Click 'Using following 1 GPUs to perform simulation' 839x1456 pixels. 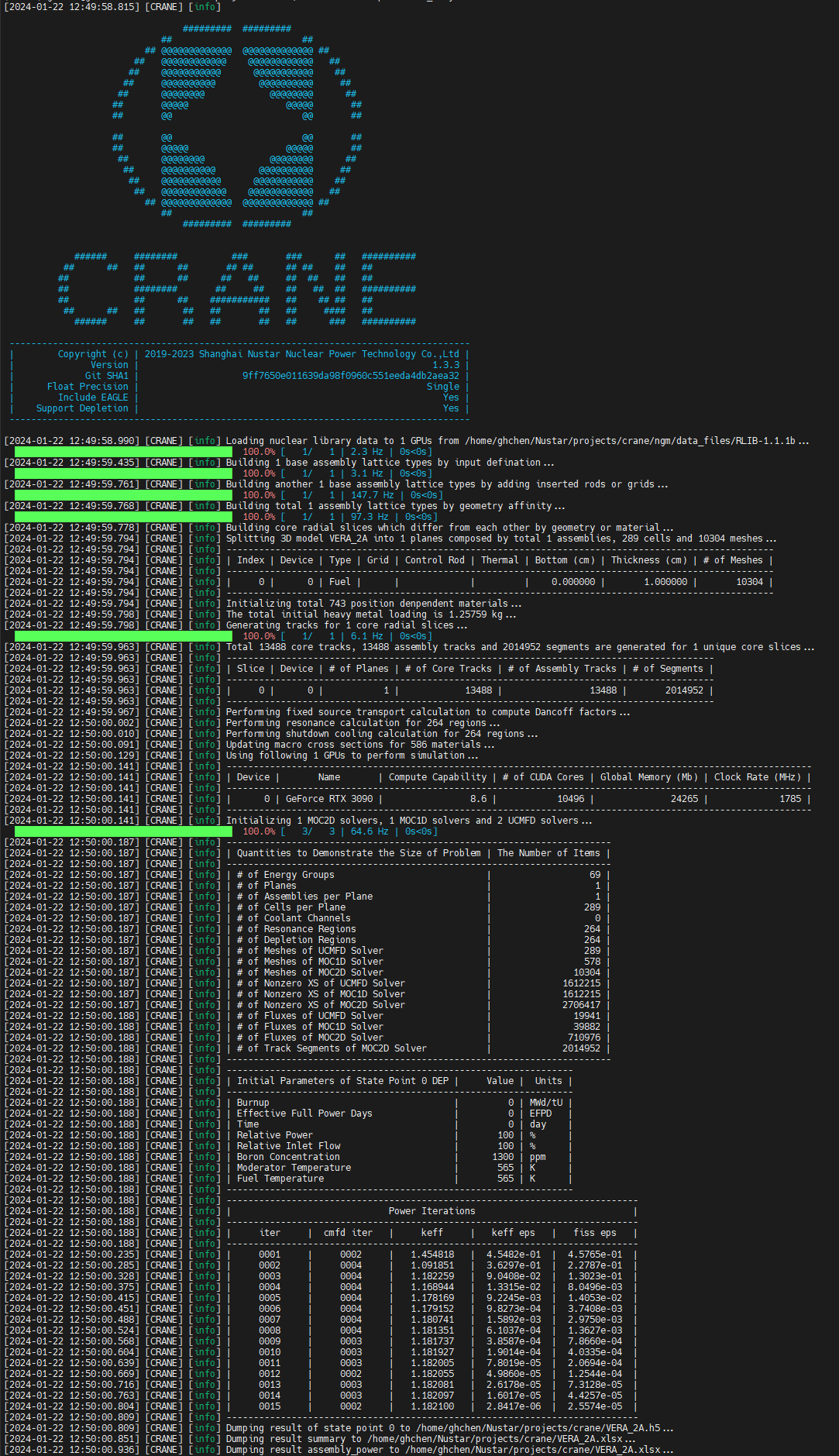coord(352,756)
